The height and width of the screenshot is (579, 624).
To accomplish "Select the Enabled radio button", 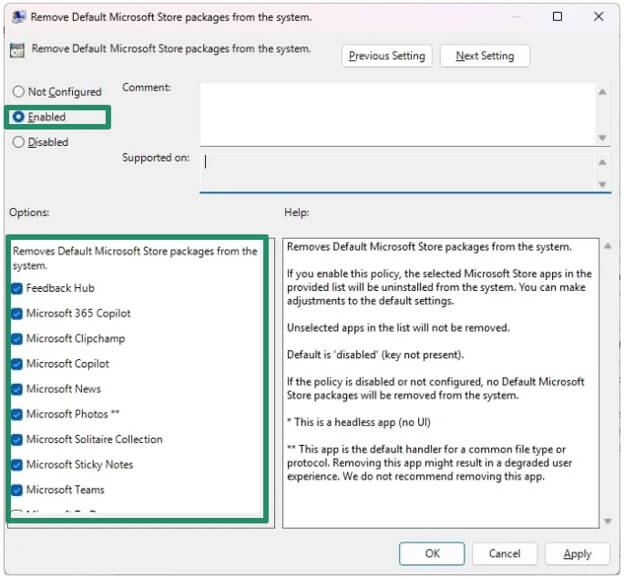I will pos(18,117).
